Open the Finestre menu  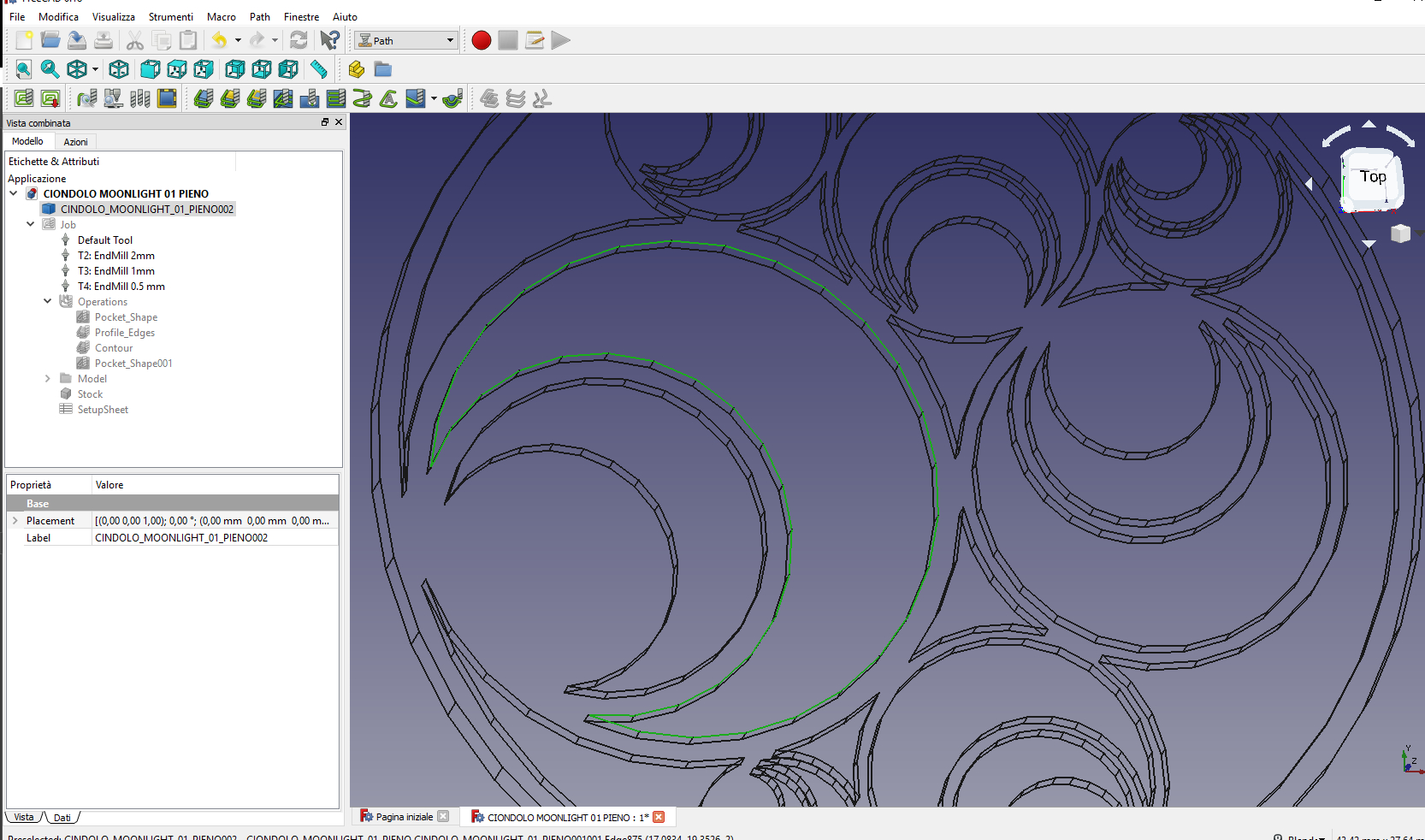[x=301, y=16]
